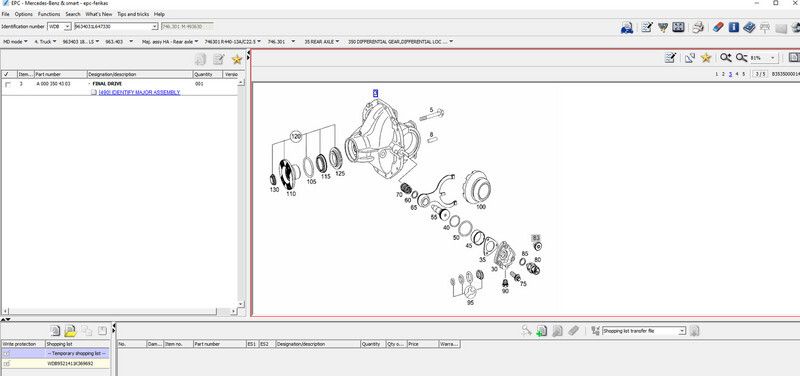Click the picture pane detach-window icon
The width and height of the screenshot is (800, 376).
(690, 58)
